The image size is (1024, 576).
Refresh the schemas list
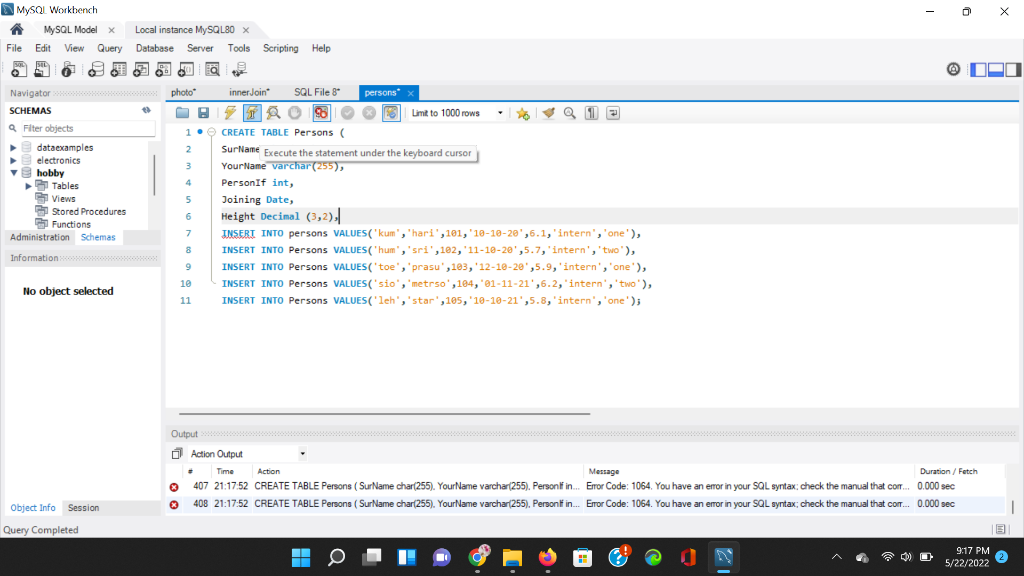coord(146,110)
